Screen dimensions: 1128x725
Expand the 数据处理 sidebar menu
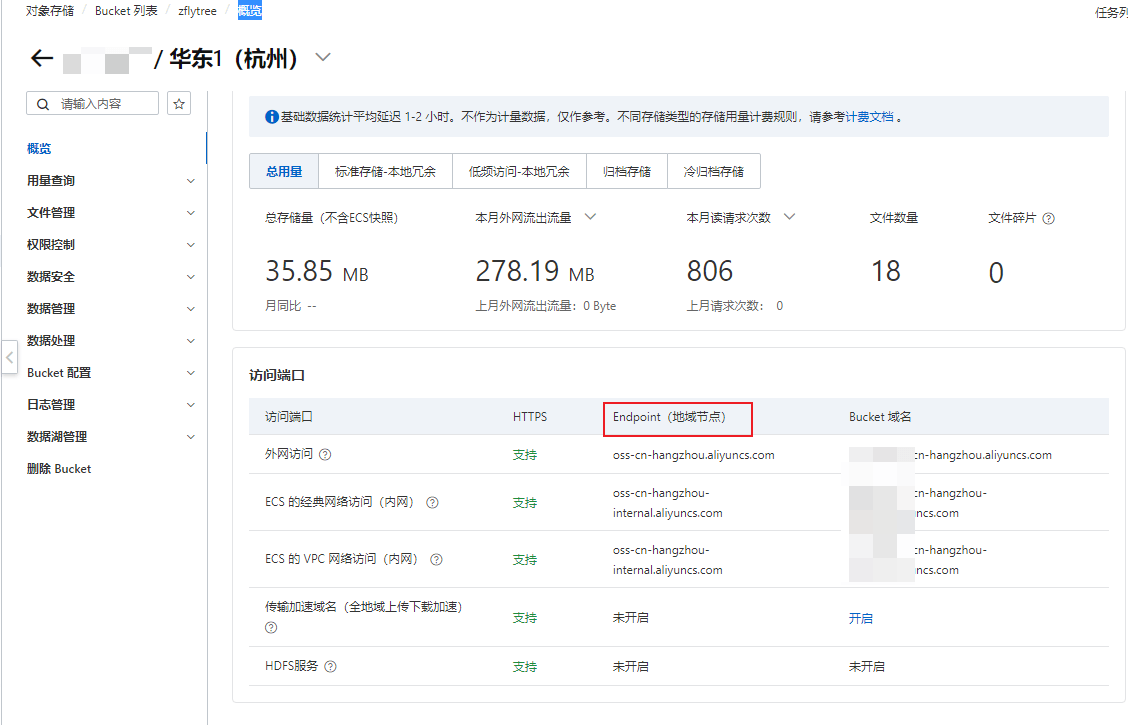tap(191, 341)
